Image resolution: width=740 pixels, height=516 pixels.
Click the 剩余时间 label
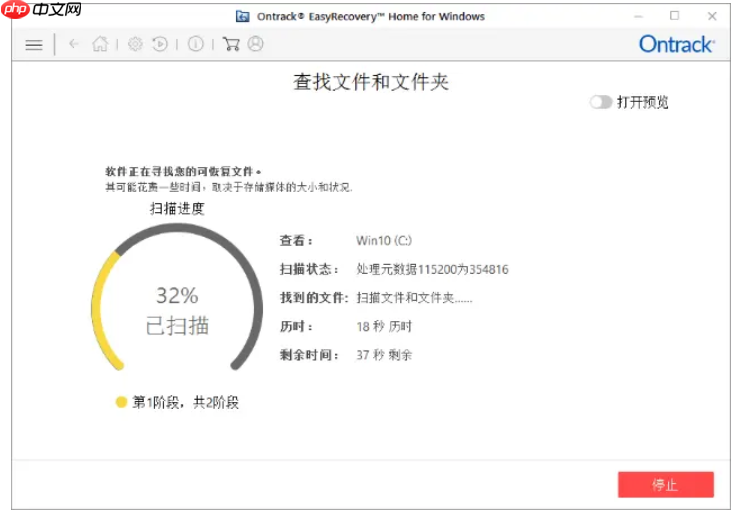point(309,355)
